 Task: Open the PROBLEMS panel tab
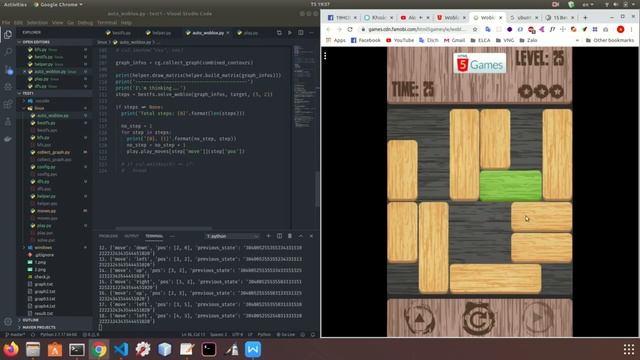click(x=108, y=236)
